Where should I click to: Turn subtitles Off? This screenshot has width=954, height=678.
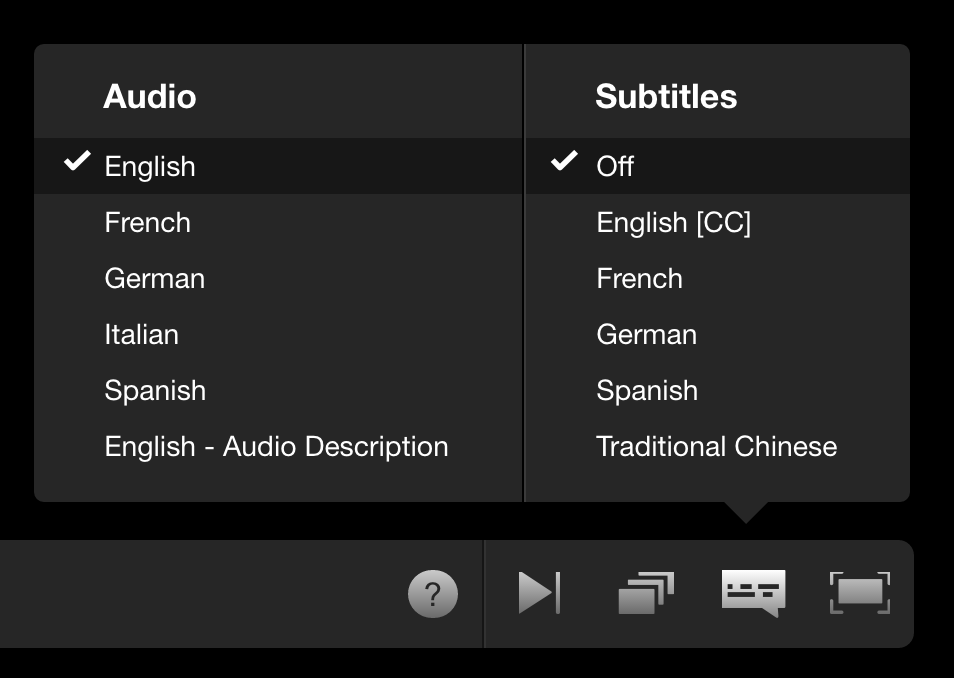click(x=615, y=166)
